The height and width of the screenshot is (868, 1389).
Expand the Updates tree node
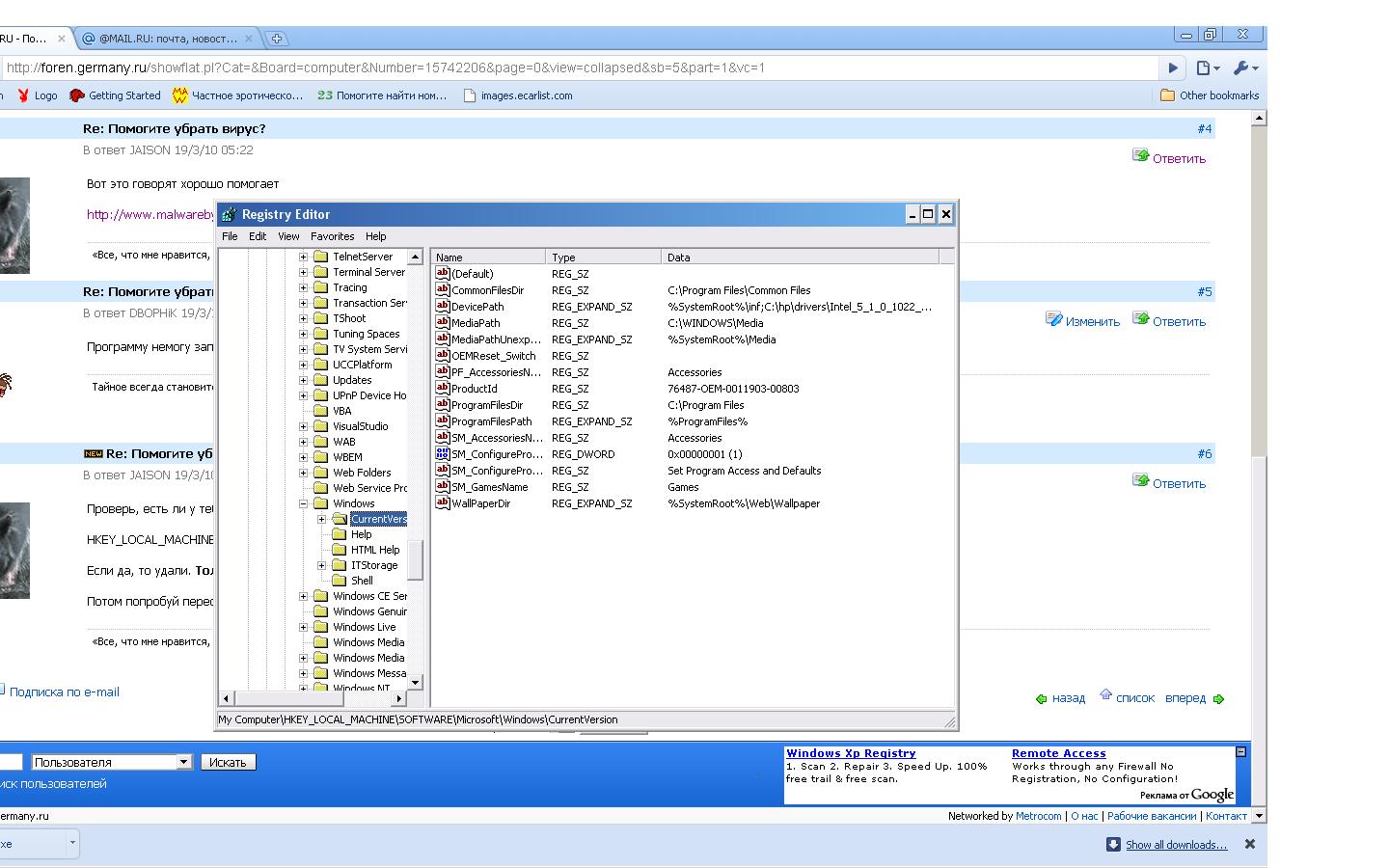[303, 380]
